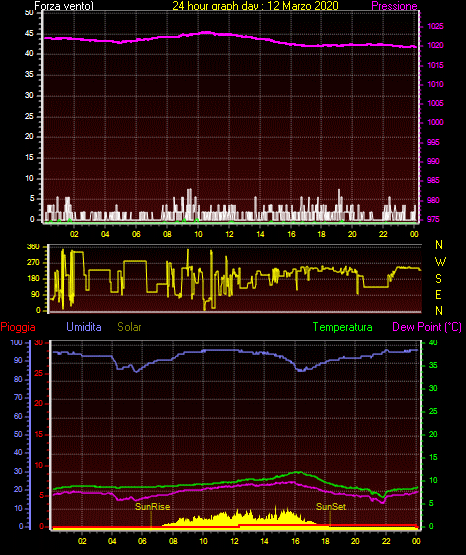466x555 pixels.
Task: Click the yellow 'E' compass label
Action: (438, 294)
